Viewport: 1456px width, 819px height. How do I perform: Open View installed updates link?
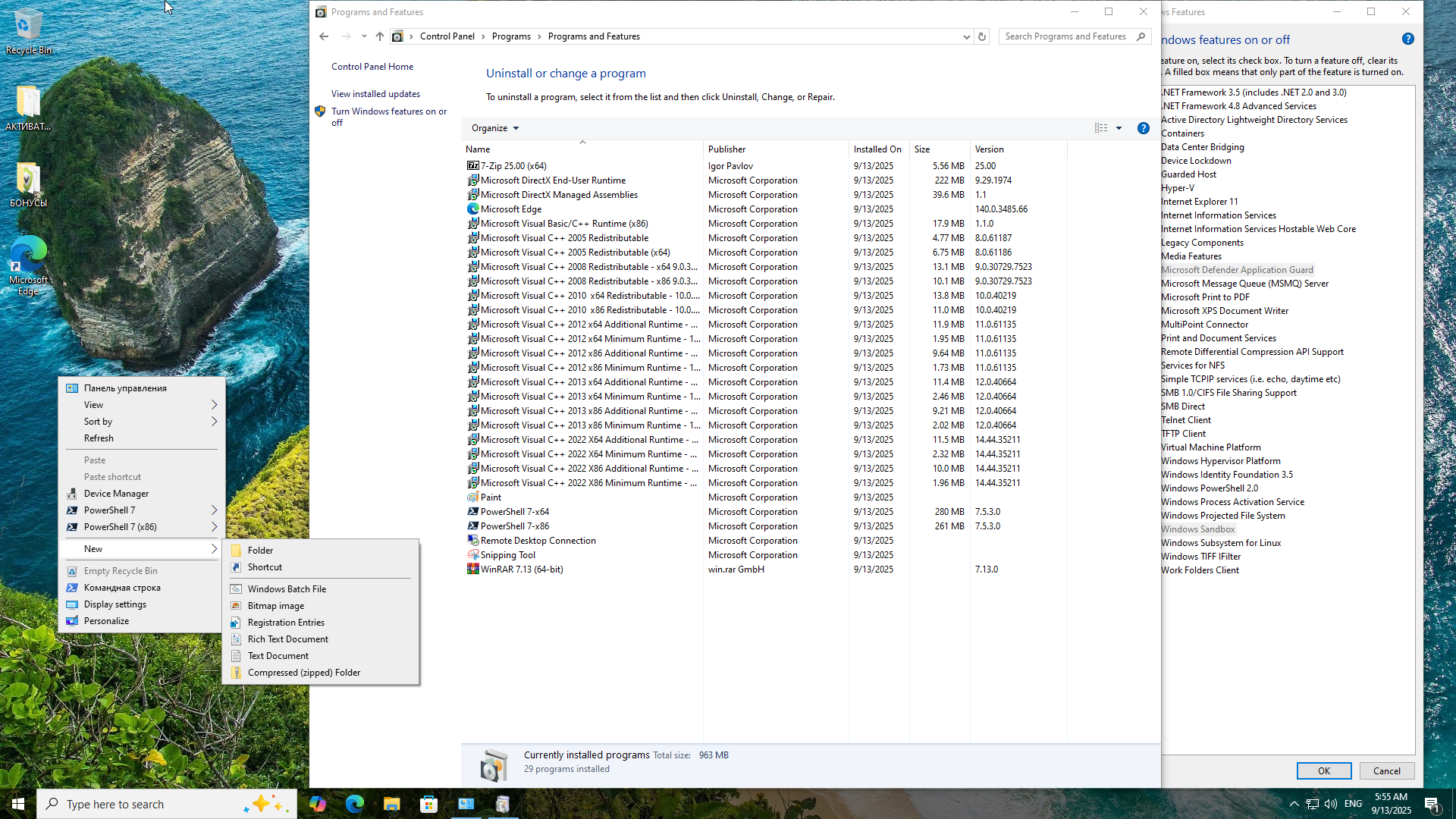pos(375,94)
